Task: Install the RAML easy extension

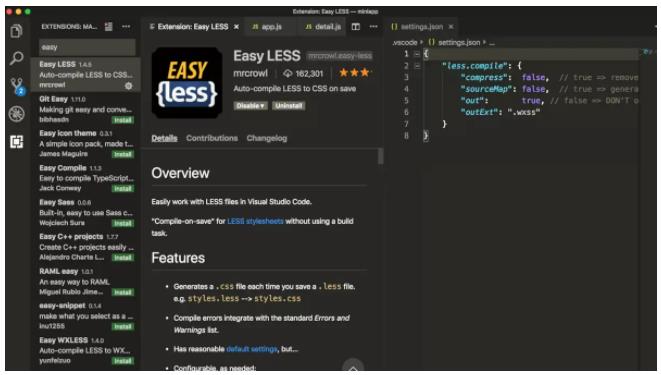Action: [x=123, y=292]
